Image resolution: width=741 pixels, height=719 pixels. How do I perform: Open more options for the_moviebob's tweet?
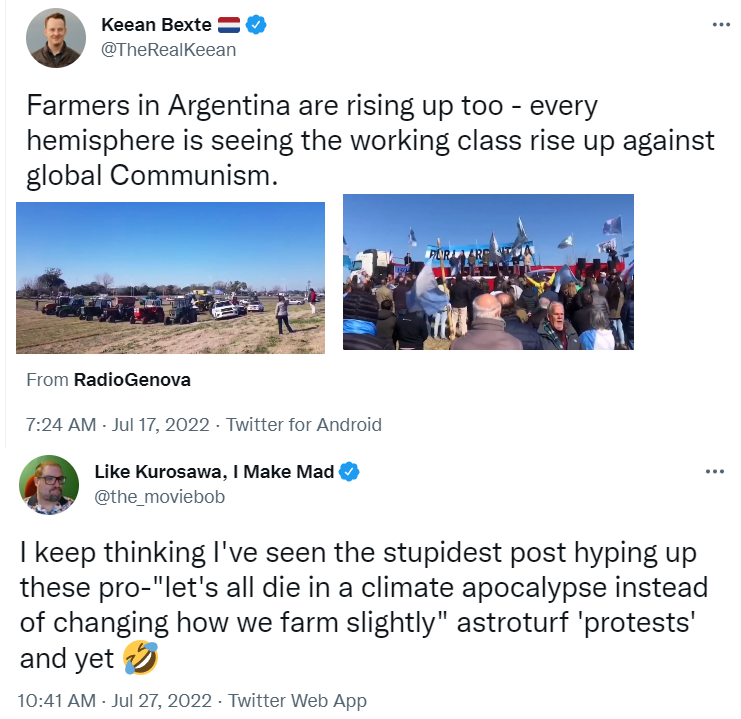pyautogui.click(x=714, y=472)
